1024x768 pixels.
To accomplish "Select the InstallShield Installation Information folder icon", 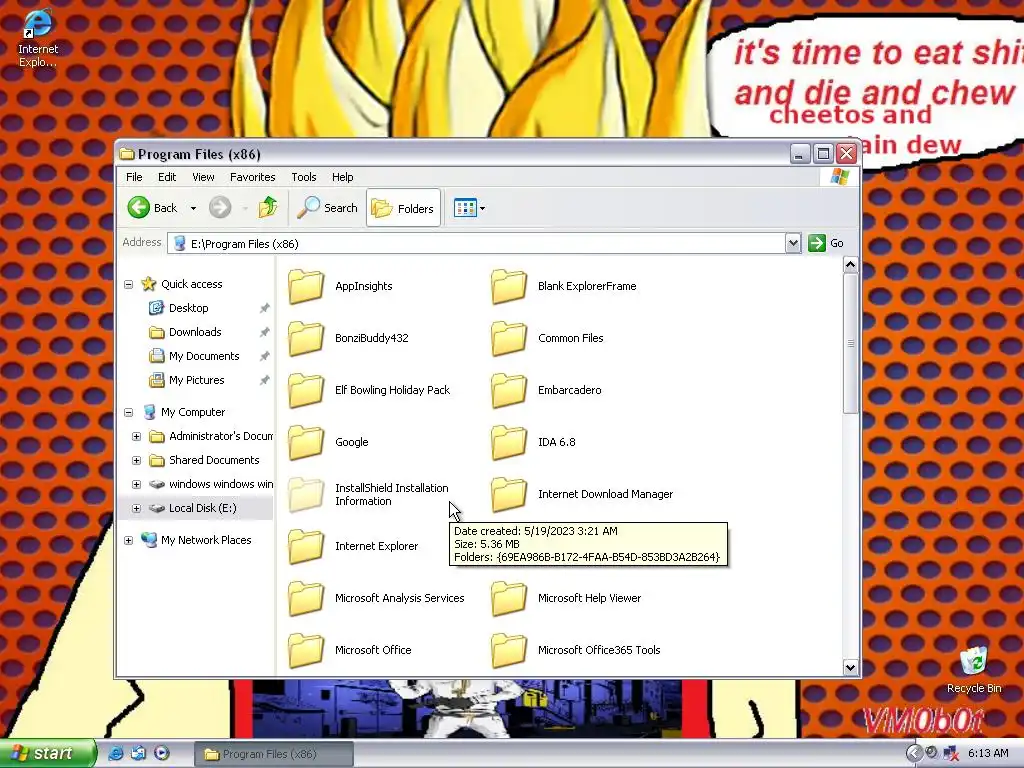I will click(306, 494).
